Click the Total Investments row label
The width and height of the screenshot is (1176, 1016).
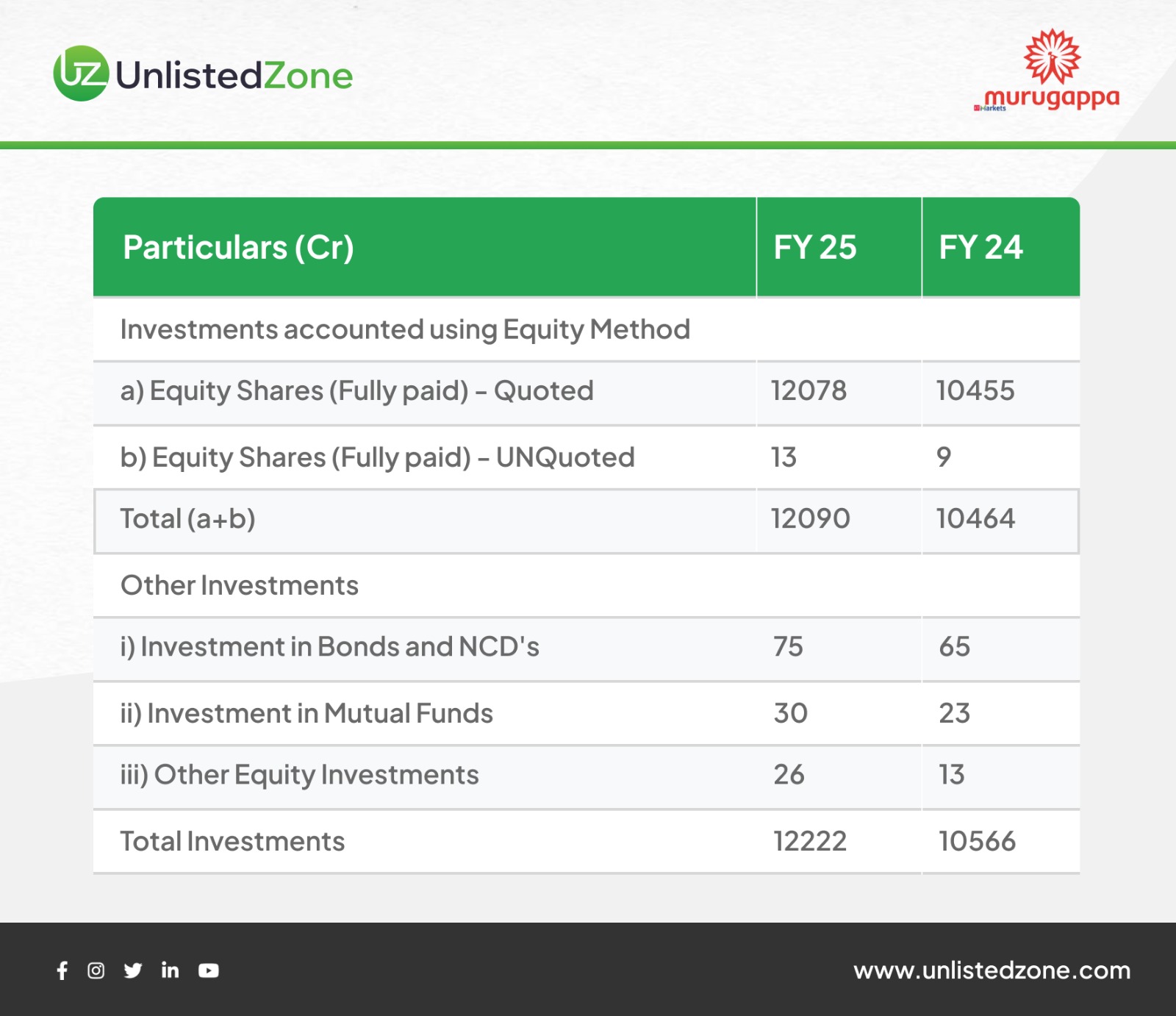click(x=232, y=841)
